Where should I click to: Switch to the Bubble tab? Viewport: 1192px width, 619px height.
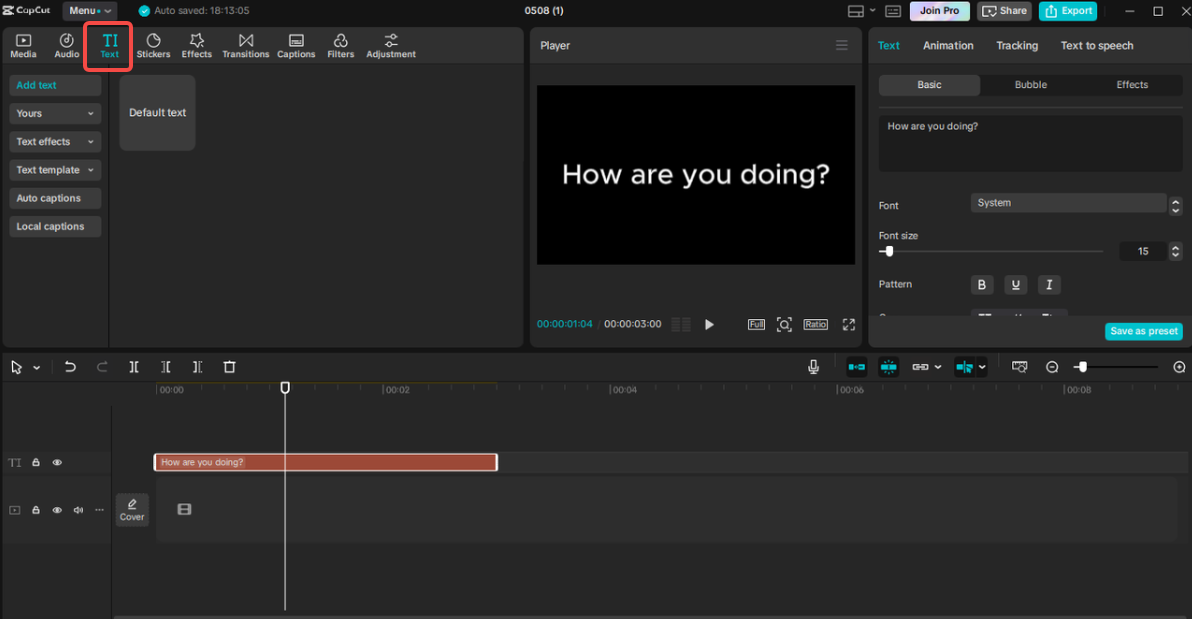point(1030,85)
